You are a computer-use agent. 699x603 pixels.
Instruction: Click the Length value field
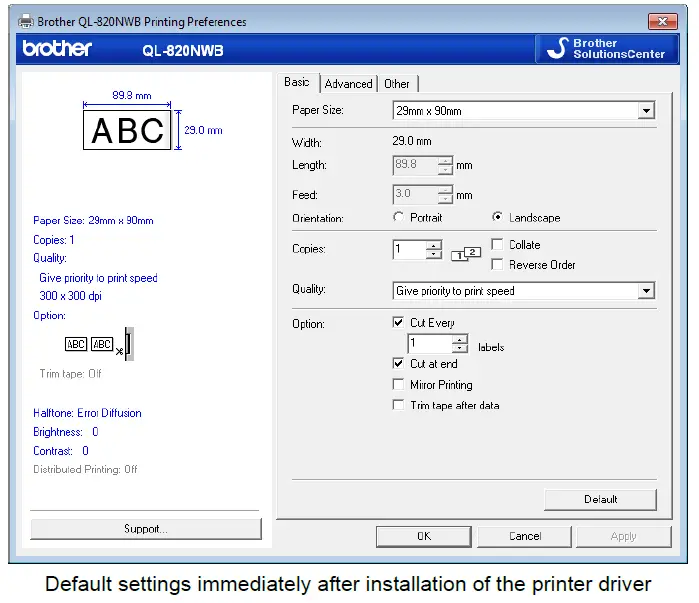(x=415, y=165)
